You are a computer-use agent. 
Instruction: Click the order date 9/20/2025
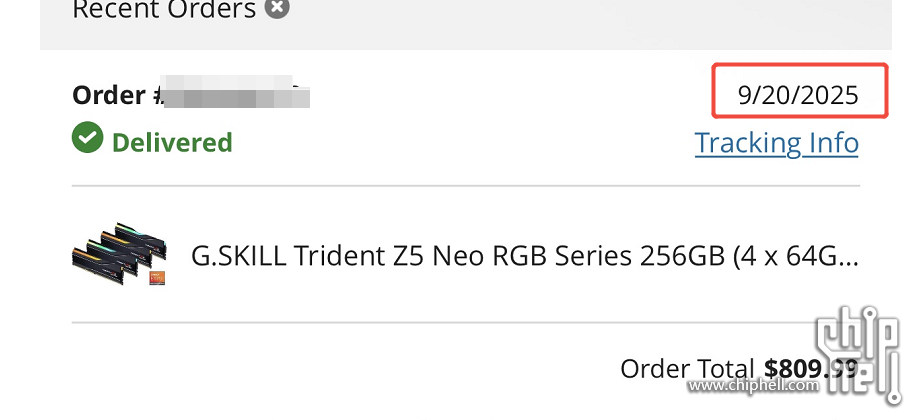pos(798,95)
